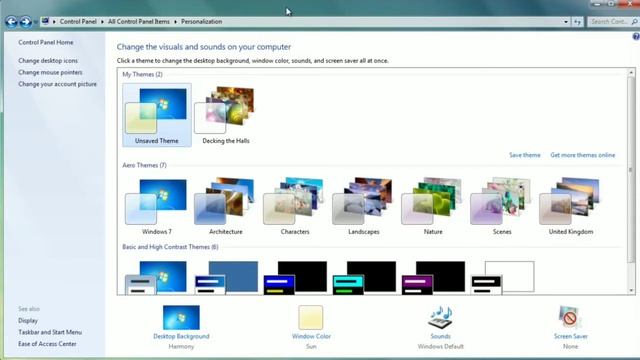Select the Windows 7 Basic theme
Viewport: 640px width, 360px height.
tap(157, 278)
